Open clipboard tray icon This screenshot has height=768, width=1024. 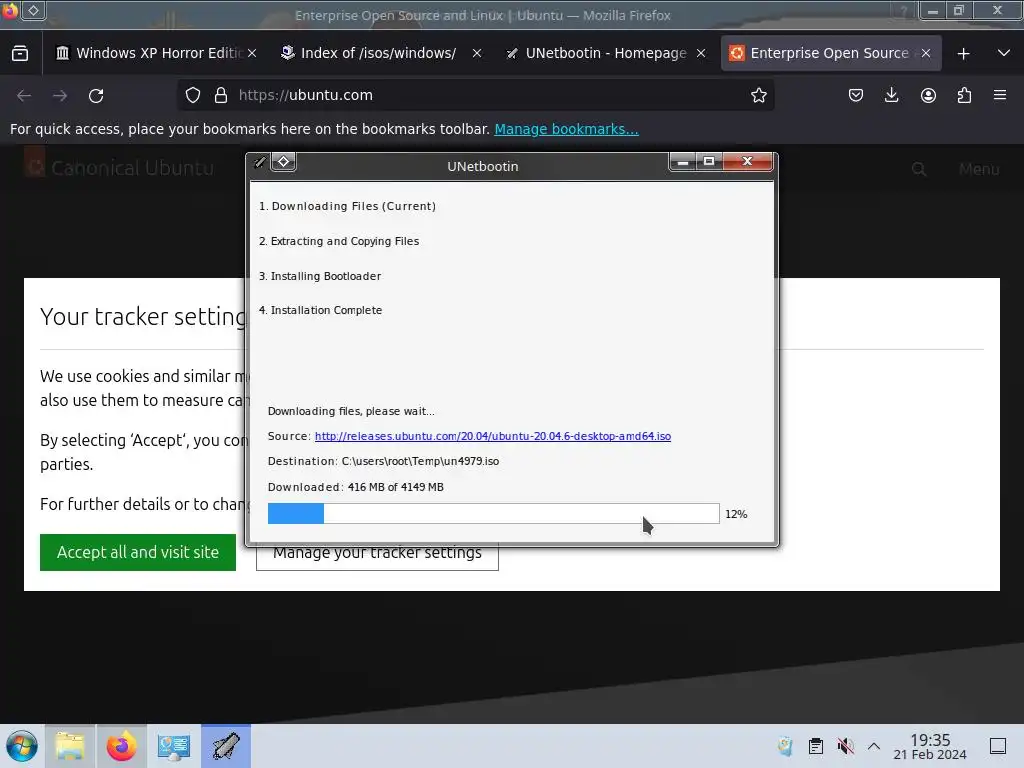[816, 746]
